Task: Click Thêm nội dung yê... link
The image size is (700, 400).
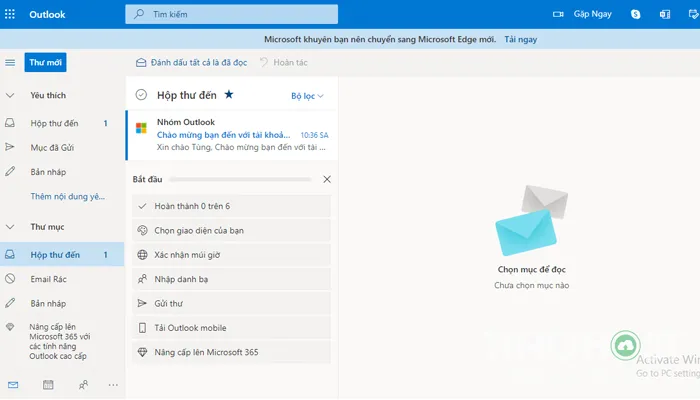Action: coord(67,196)
